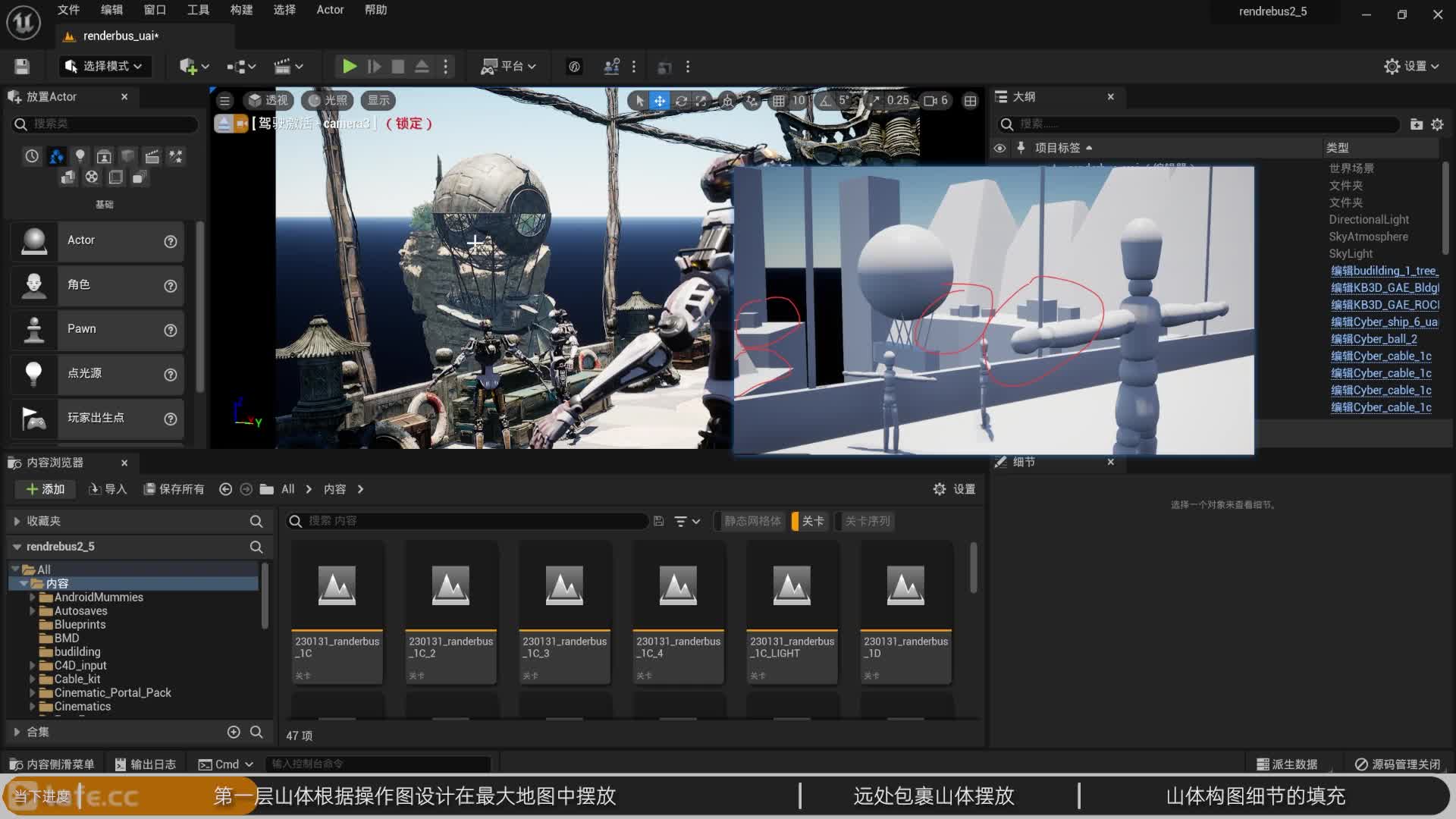Screen dimensions: 1456x819
Task: Eject from the piloted camera3
Action: pos(223,123)
